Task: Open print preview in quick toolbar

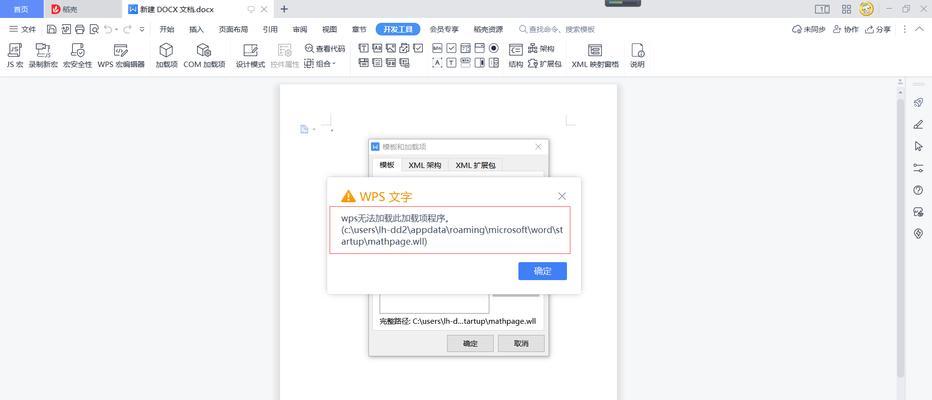Action: 94,29
